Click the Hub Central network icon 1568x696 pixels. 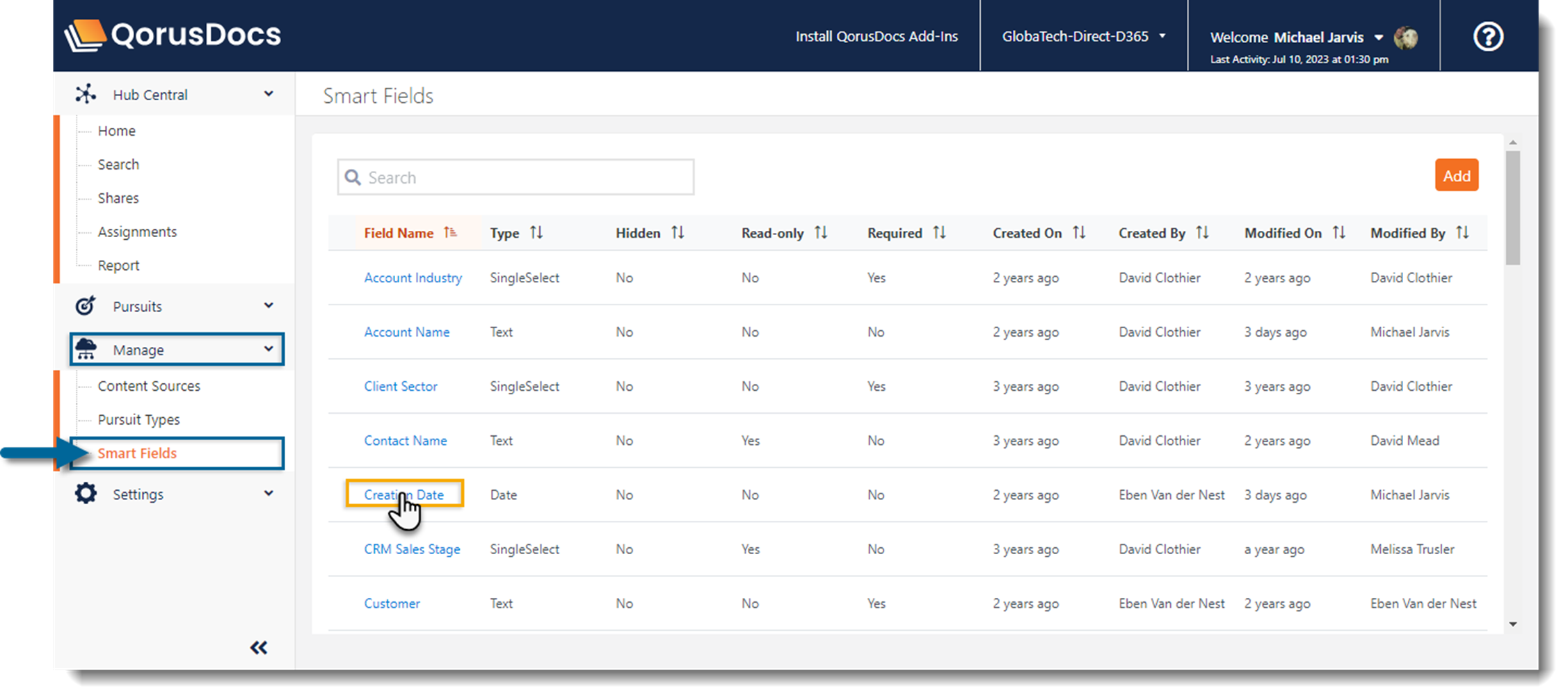(86, 94)
